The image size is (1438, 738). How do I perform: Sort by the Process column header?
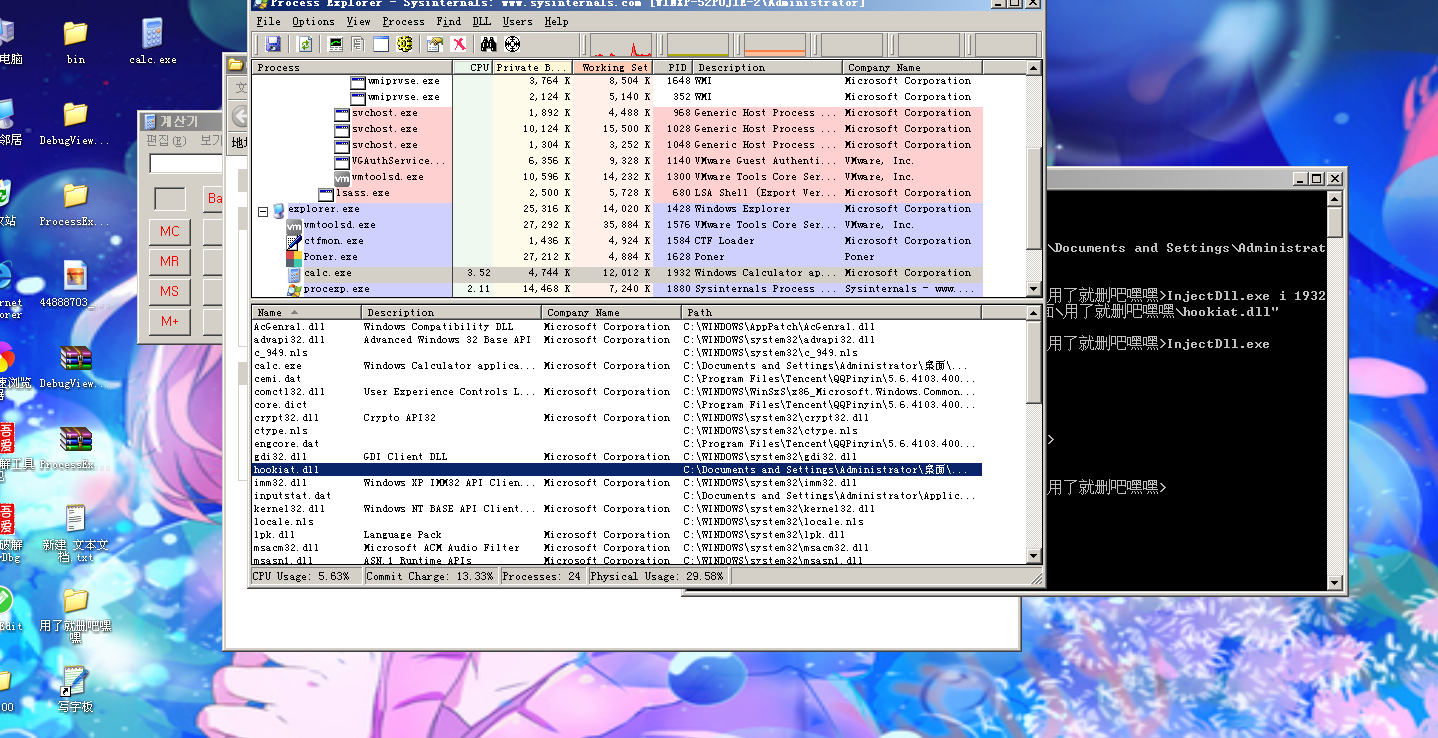coord(352,68)
